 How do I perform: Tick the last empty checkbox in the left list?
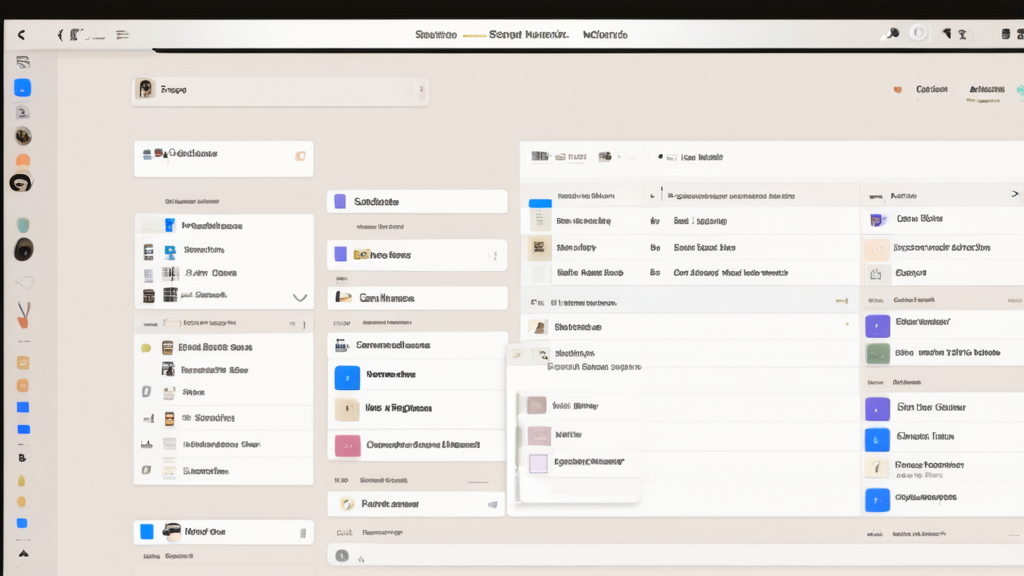[147, 469]
